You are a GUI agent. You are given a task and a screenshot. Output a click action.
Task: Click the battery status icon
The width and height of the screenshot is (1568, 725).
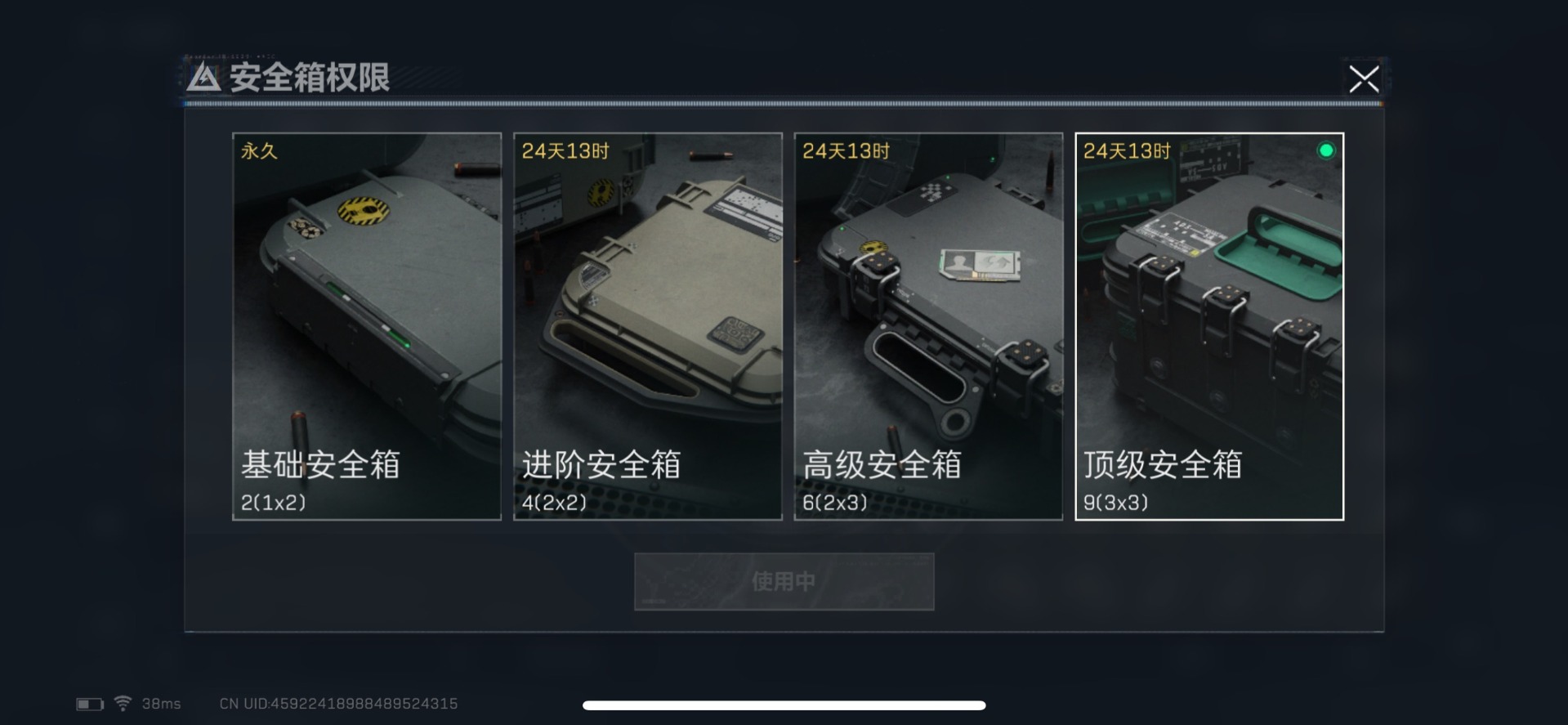(90, 704)
